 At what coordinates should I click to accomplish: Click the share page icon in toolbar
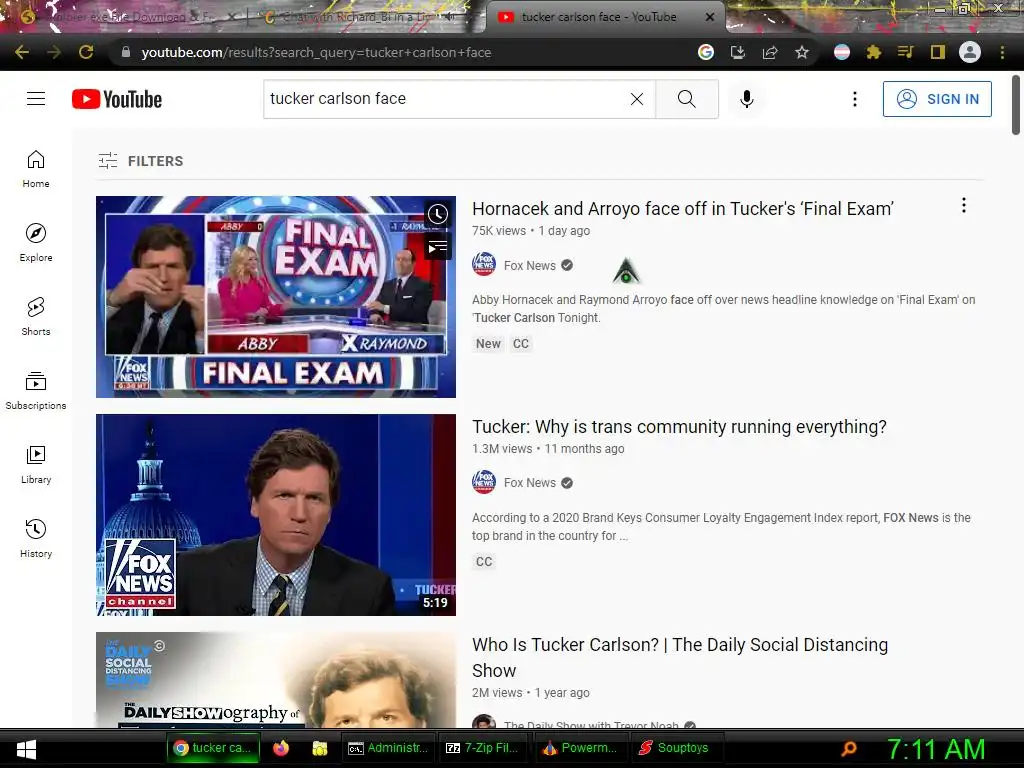[770, 52]
